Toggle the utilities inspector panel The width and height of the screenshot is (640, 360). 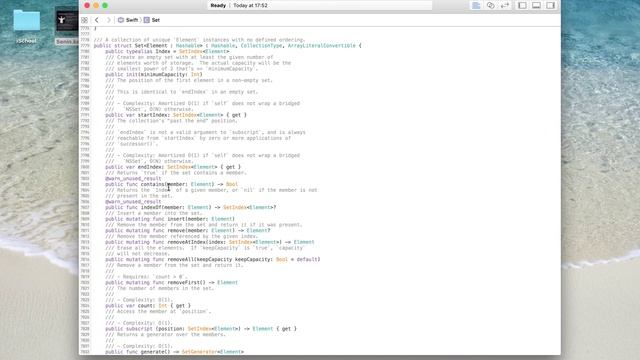(x=551, y=5)
